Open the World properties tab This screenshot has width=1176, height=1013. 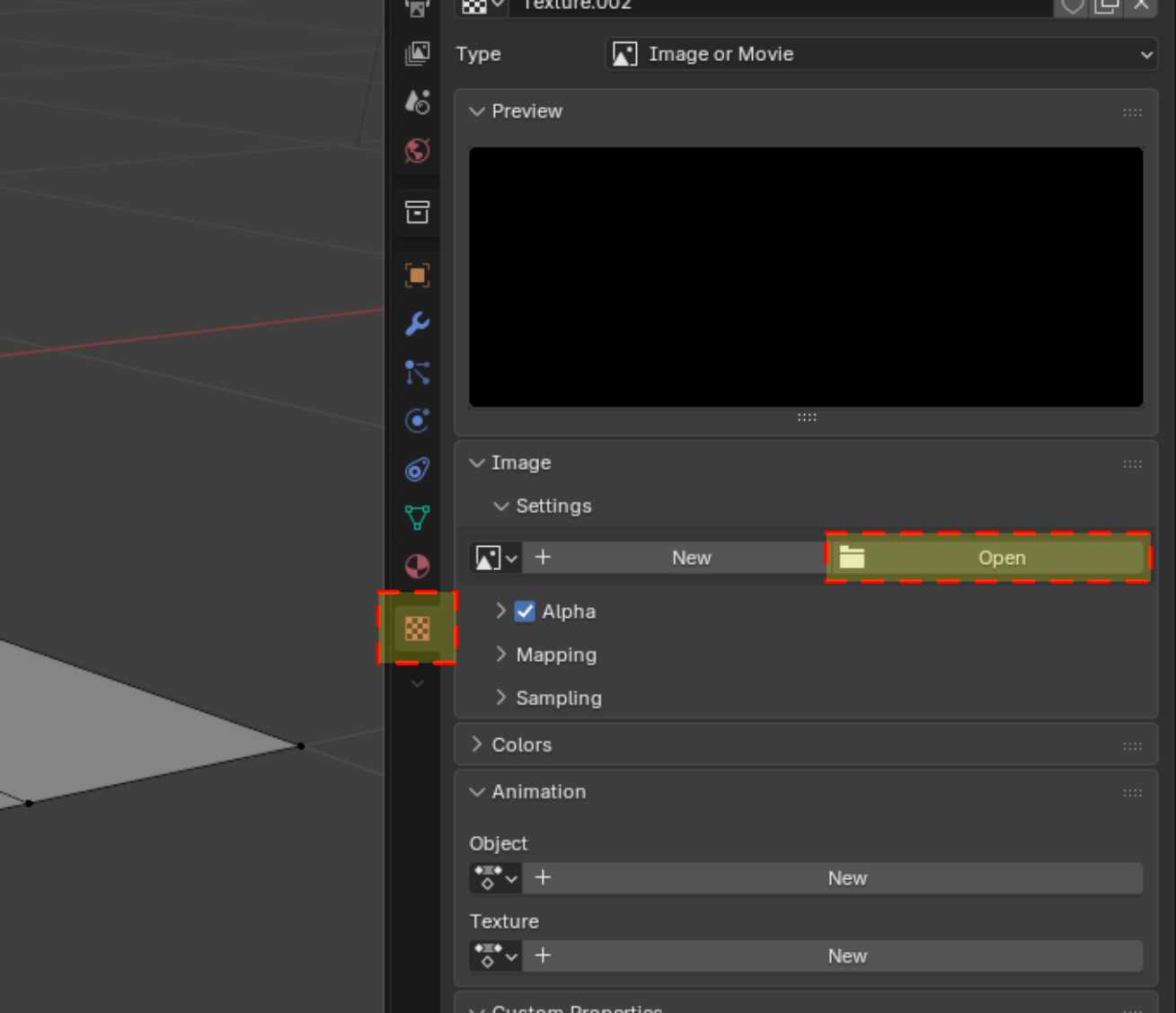[x=417, y=150]
